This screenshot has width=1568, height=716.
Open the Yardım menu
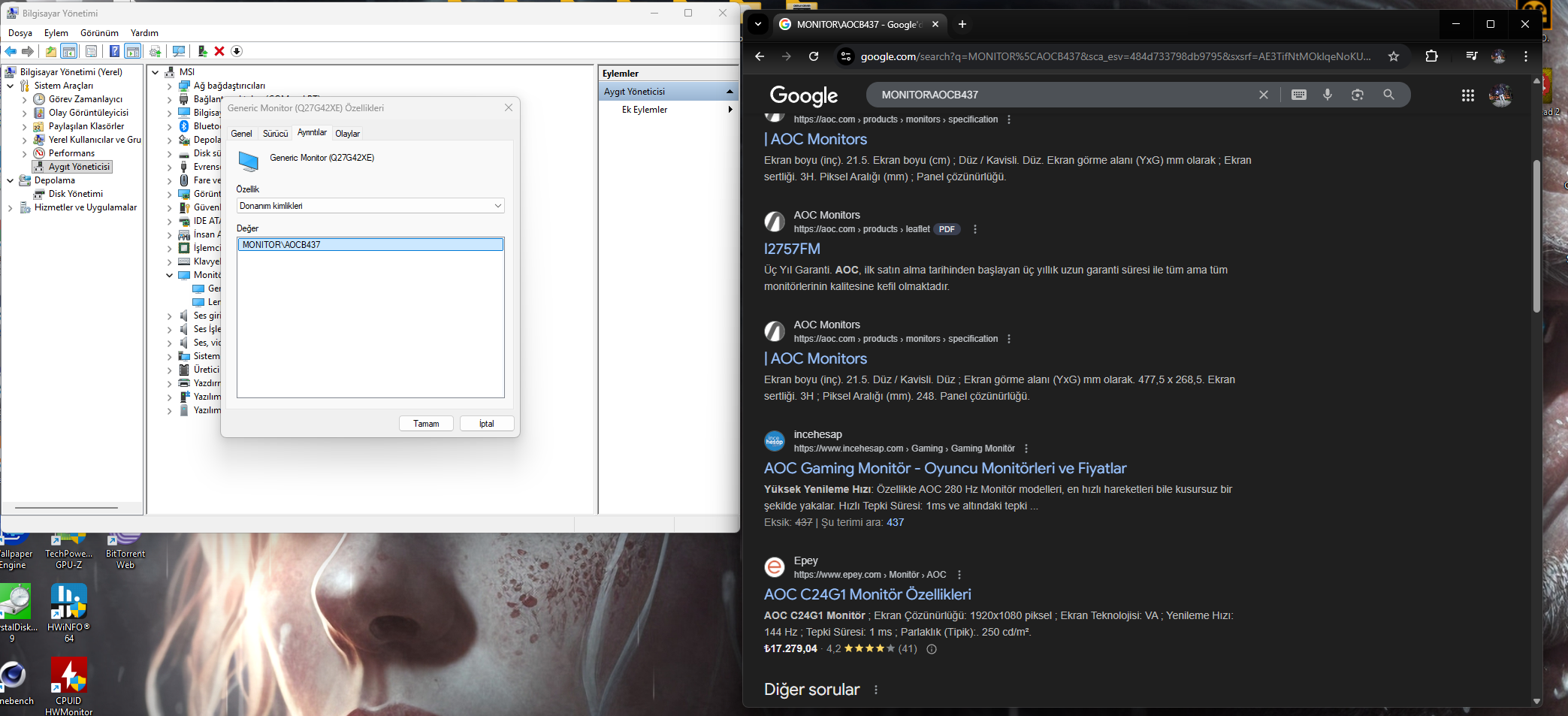[144, 33]
